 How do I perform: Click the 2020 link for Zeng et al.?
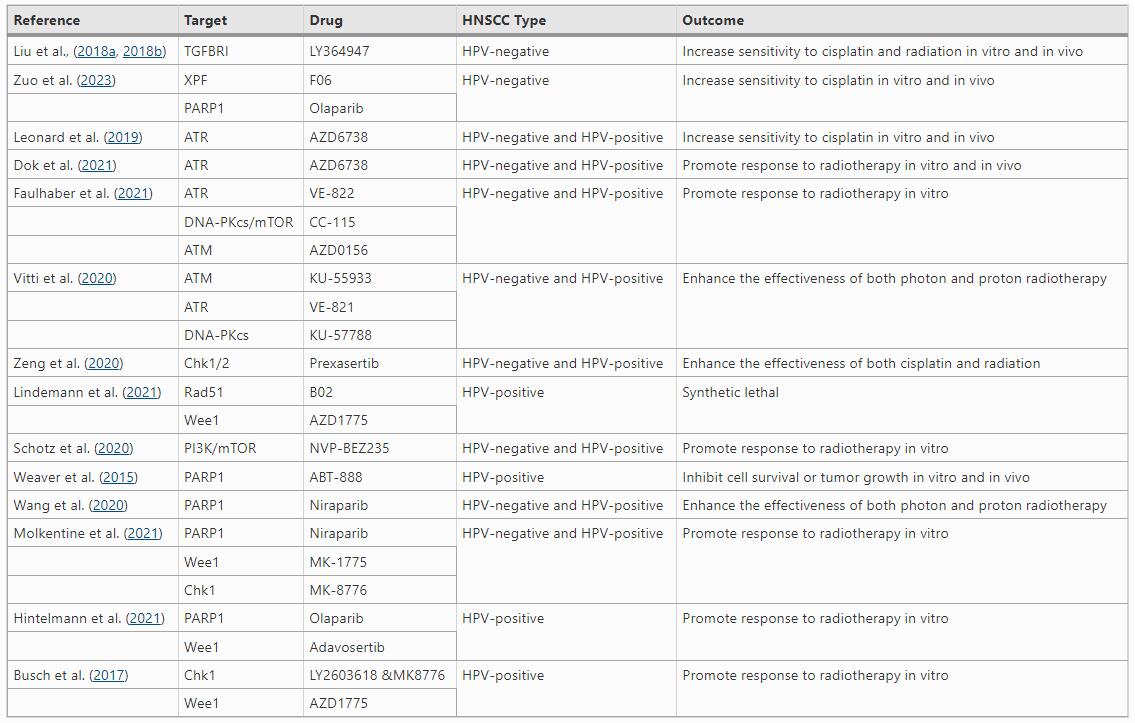coord(104,363)
